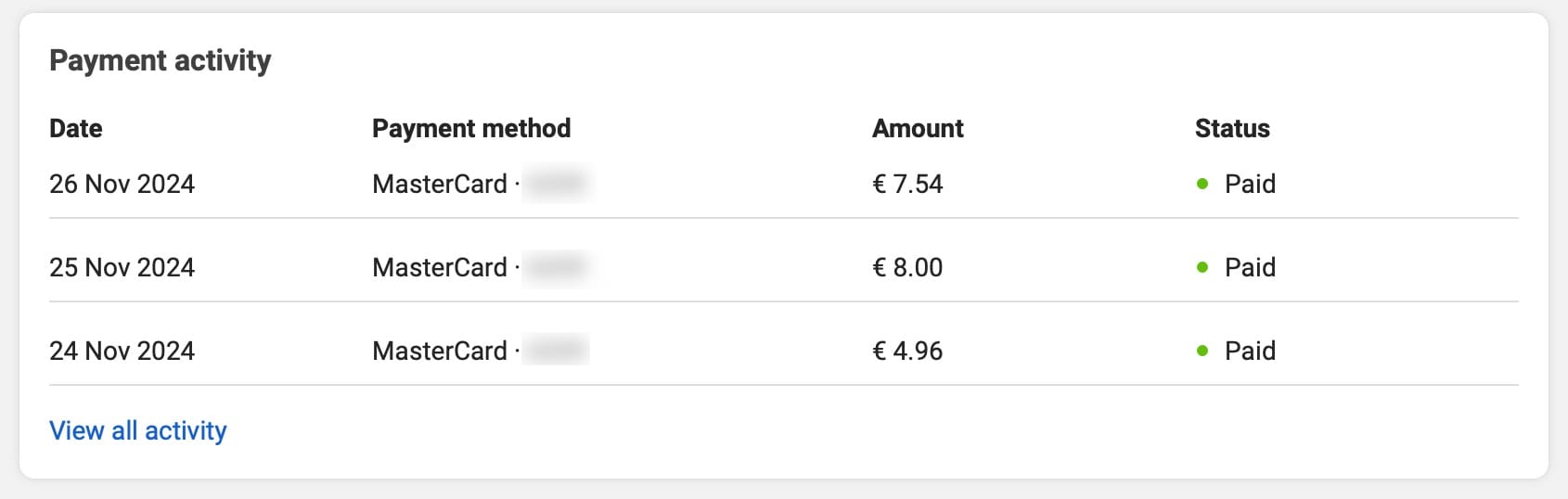Click MasterCard in the 26 Nov row
Screen dimensions: 1568x499
pyautogui.click(x=440, y=184)
